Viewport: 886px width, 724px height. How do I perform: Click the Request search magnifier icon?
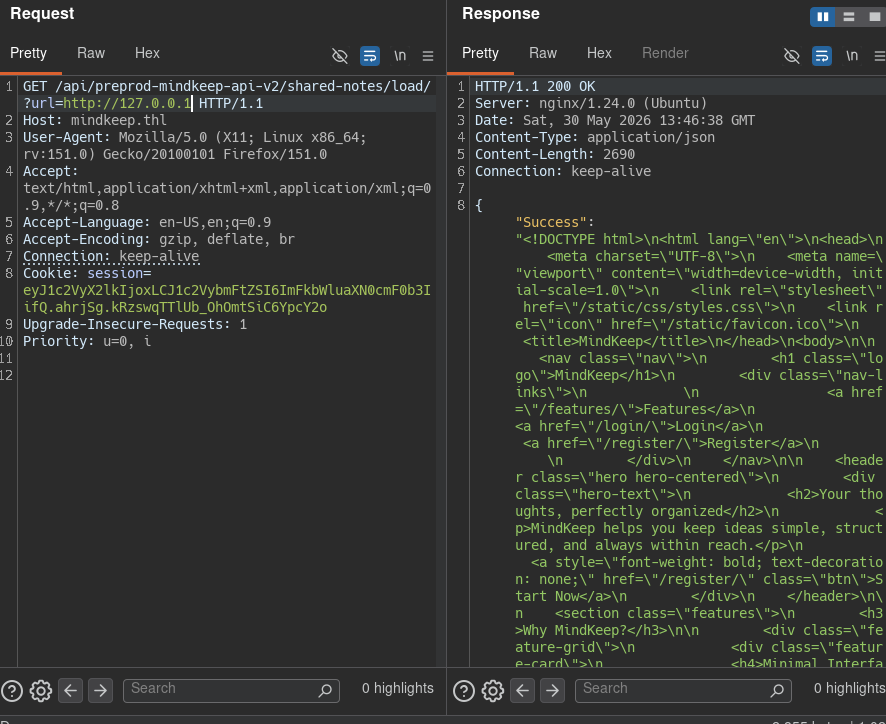coord(325,690)
